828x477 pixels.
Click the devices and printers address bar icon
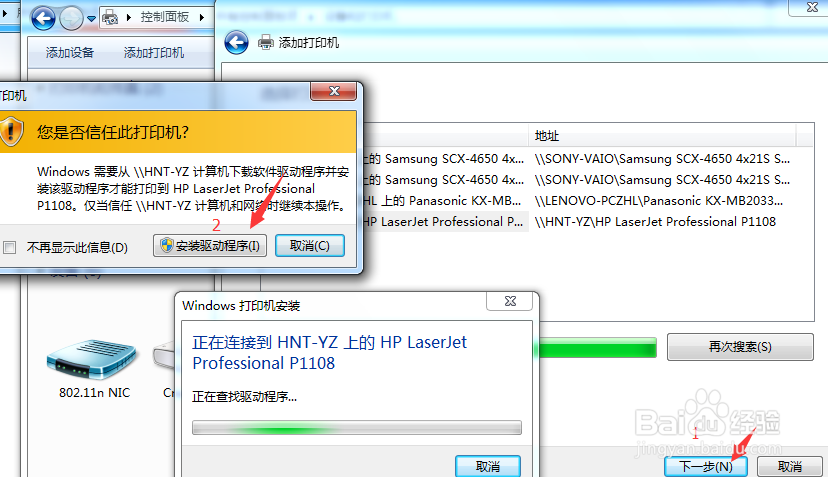110,17
